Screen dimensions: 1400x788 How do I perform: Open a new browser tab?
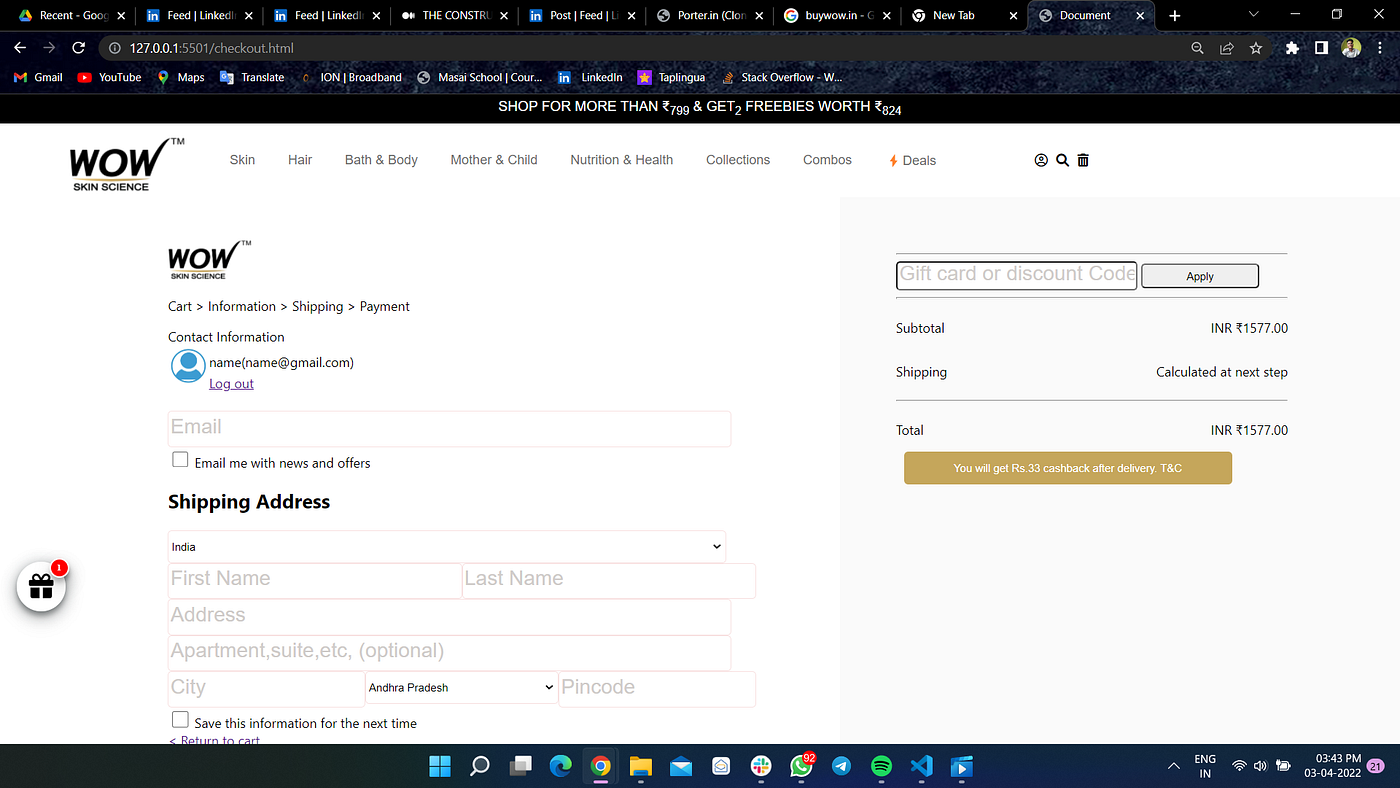pos(1175,15)
